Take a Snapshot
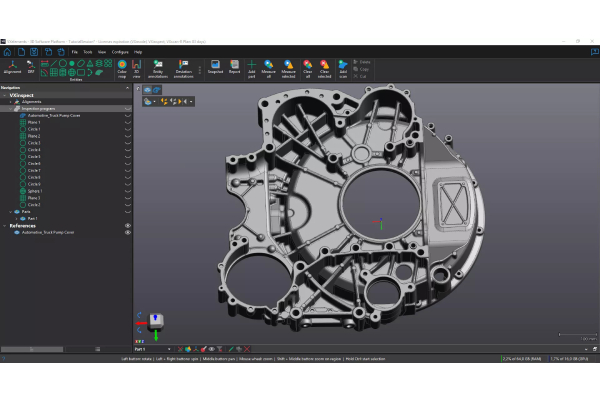The image size is (600, 400). click(x=215, y=67)
